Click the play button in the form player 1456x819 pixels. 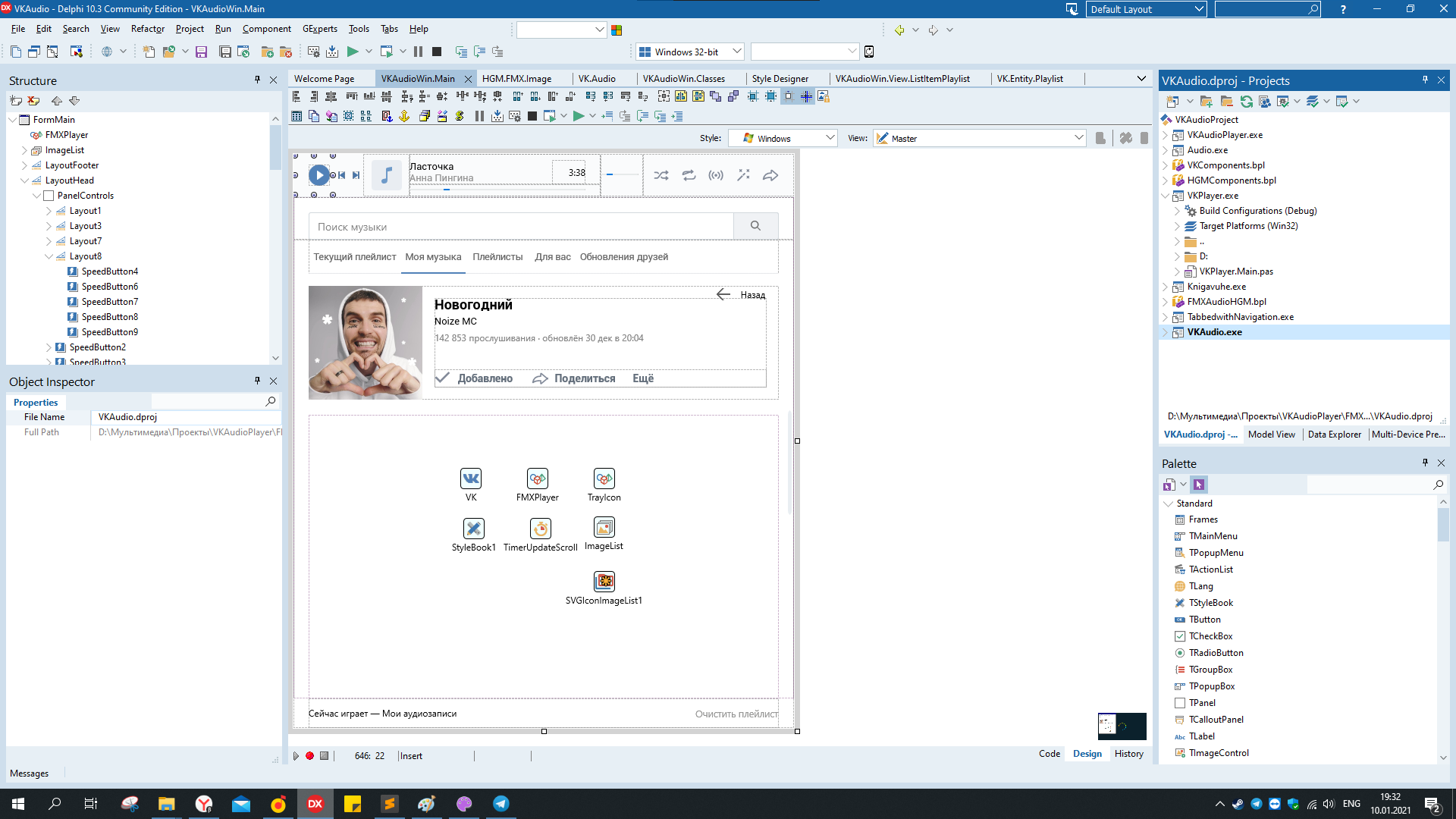[x=319, y=175]
